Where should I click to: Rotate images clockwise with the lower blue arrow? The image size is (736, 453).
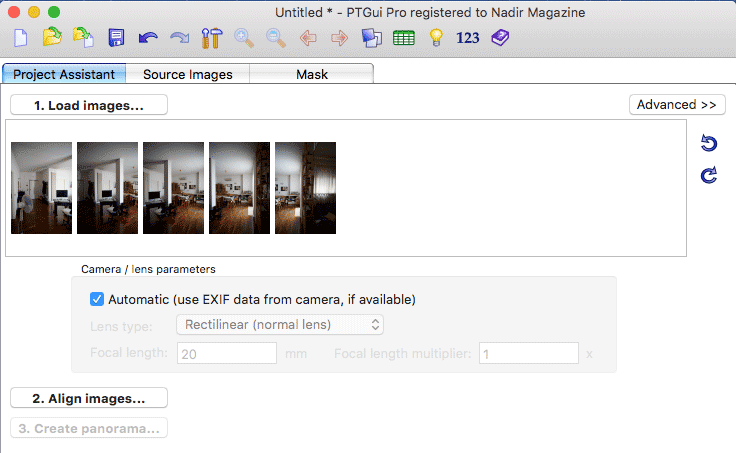click(x=709, y=175)
